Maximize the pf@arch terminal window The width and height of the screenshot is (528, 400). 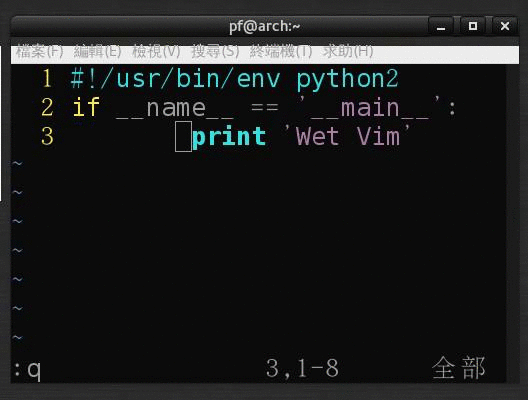(x=473, y=26)
